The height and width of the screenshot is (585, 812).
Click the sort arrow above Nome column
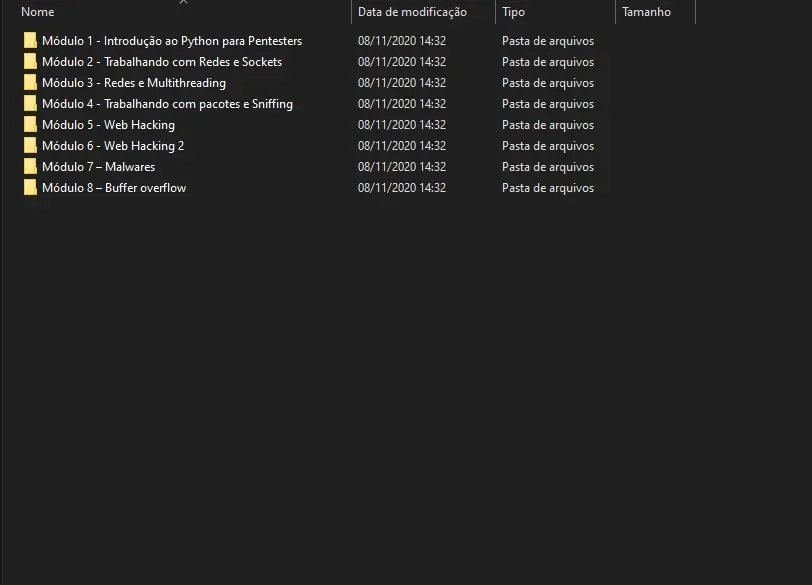(183, 2)
